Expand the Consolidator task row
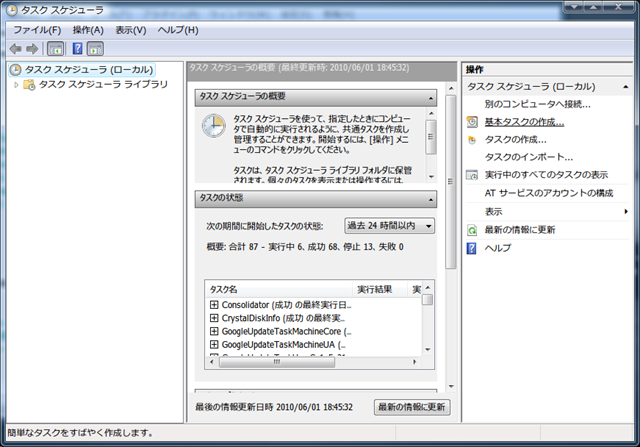This screenshot has width=640, height=447. click(x=214, y=305)
